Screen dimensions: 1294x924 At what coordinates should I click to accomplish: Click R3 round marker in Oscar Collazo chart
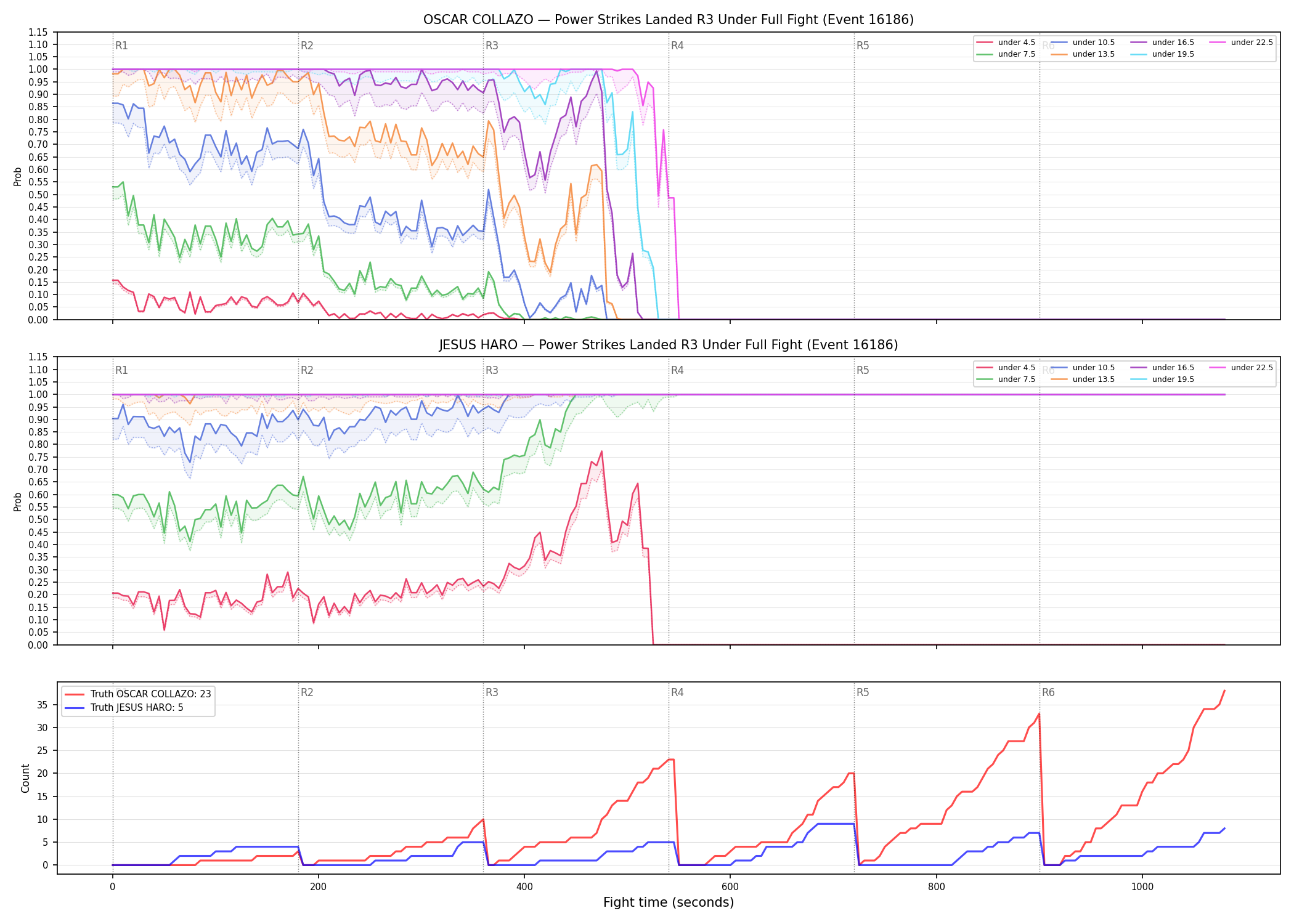tap(492, 46)
